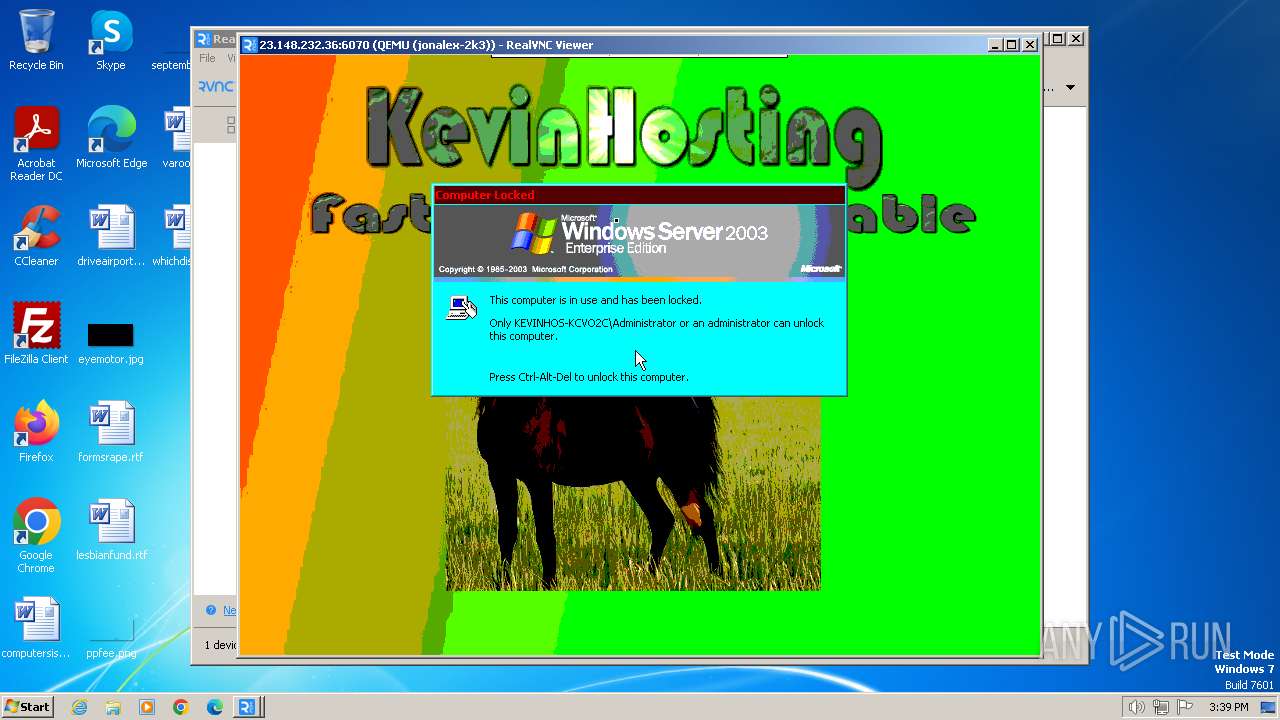
Task: Select the computersis document icon
Action: 36,628
